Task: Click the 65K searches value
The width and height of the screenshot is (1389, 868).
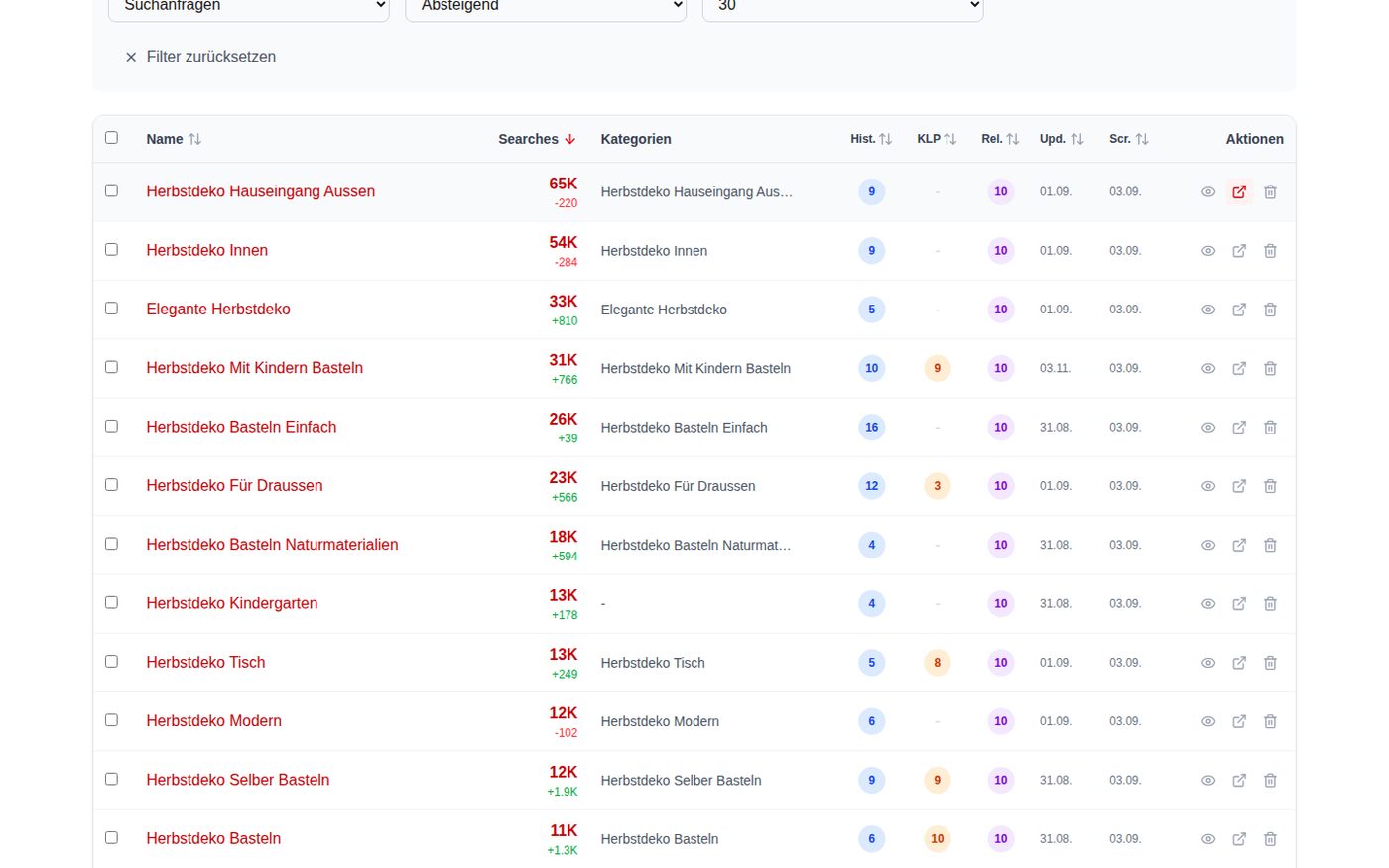Action: coord(563,184)
